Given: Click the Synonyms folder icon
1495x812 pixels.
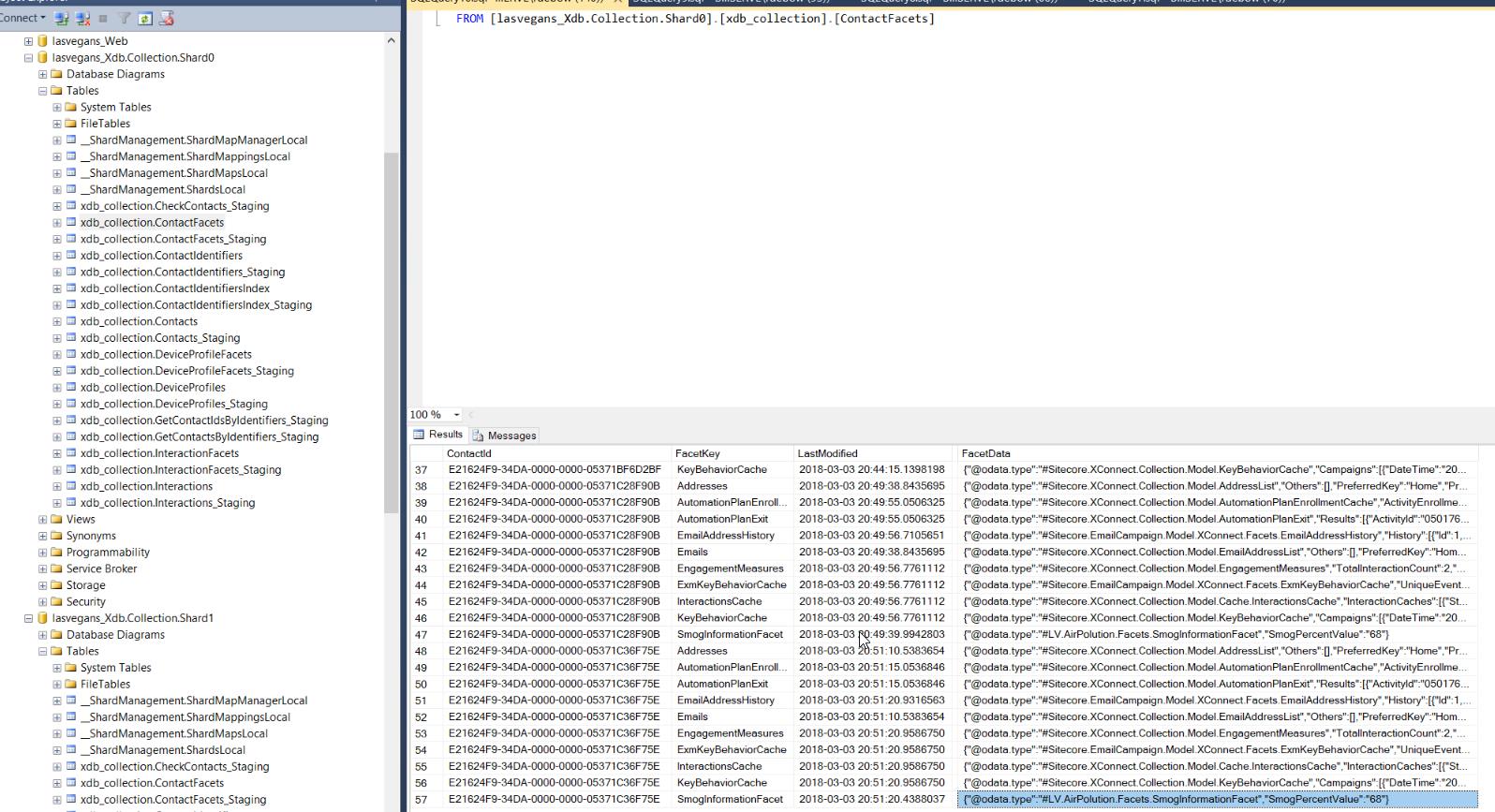Looking at the screenshot, I should [x=56, y=536].
